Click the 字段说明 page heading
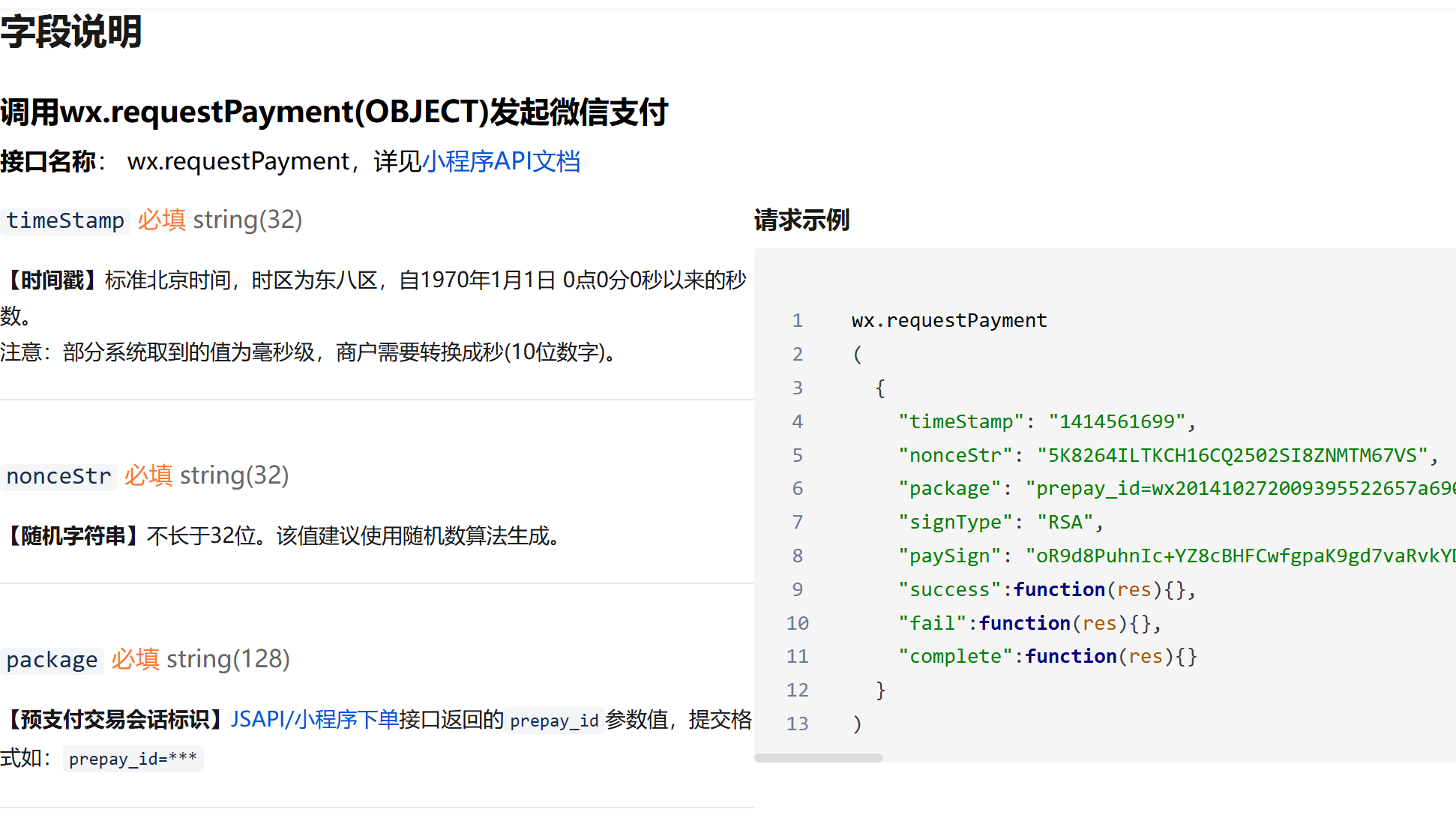The width and height of the screenshot is (1456, 839). point(71,32)
